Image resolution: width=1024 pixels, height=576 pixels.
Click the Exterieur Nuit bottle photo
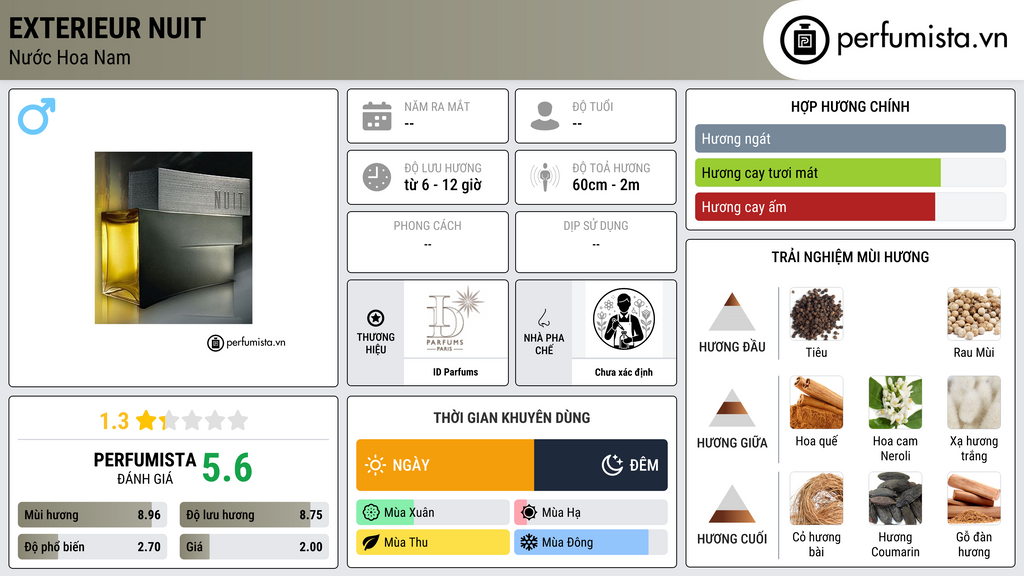click(x=174, y=238)
